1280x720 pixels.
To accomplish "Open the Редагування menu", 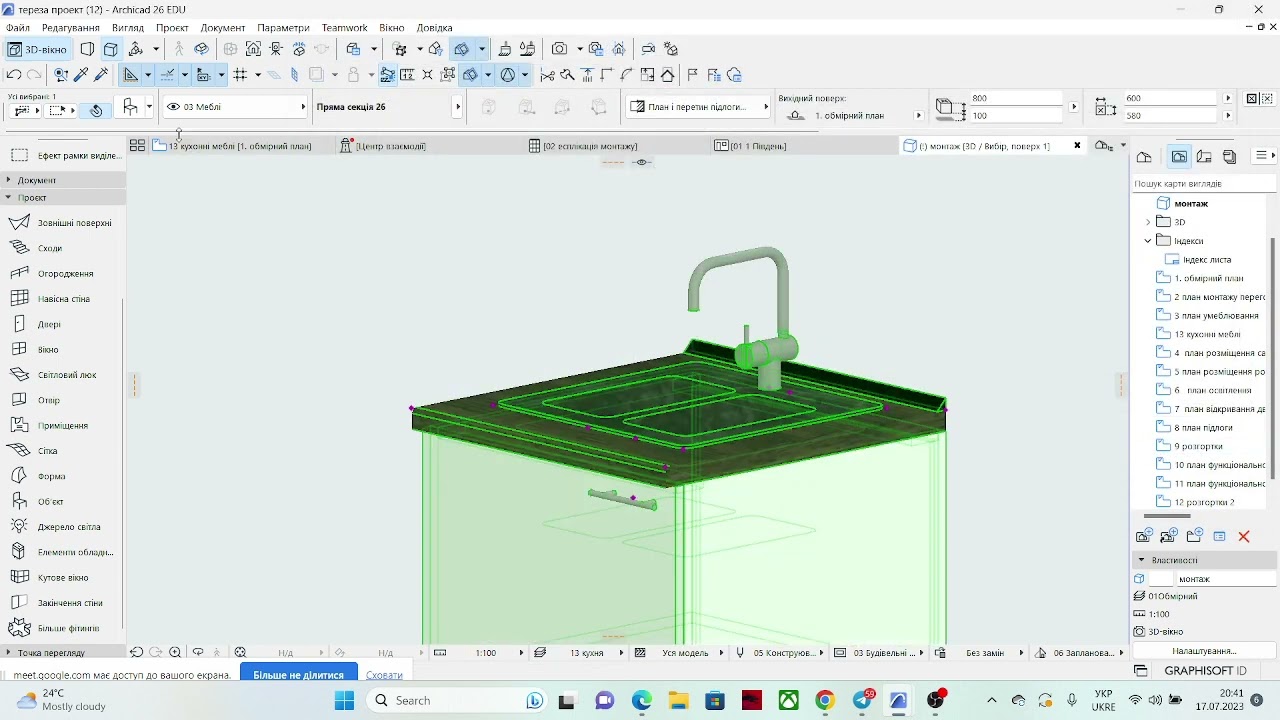I will [x=70, y=28].
